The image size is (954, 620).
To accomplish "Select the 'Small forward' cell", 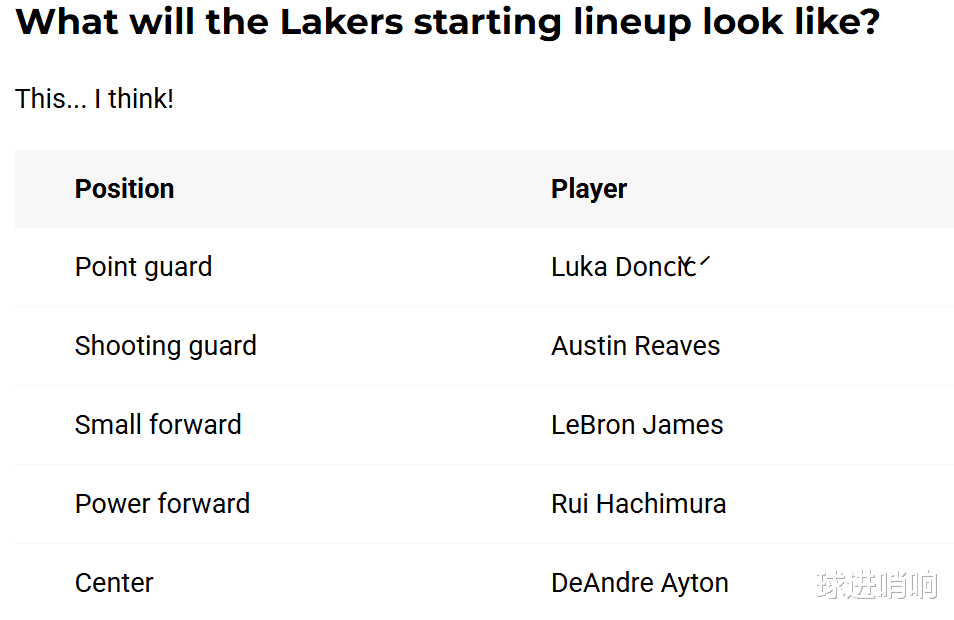I will [x=158, y=425].
